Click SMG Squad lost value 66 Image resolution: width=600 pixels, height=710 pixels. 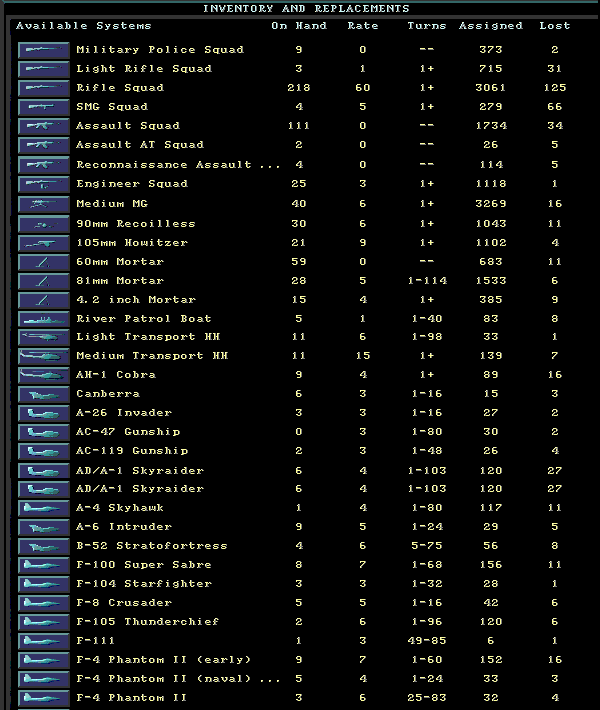pyautogui.click(x=555, y=107)
